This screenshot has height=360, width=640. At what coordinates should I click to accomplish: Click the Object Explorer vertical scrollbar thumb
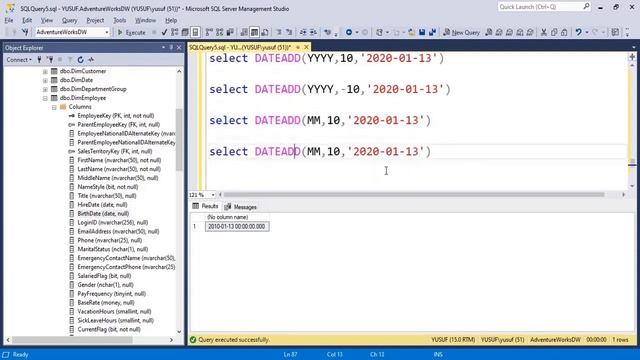pyautogui.click(x=179, y=140)
